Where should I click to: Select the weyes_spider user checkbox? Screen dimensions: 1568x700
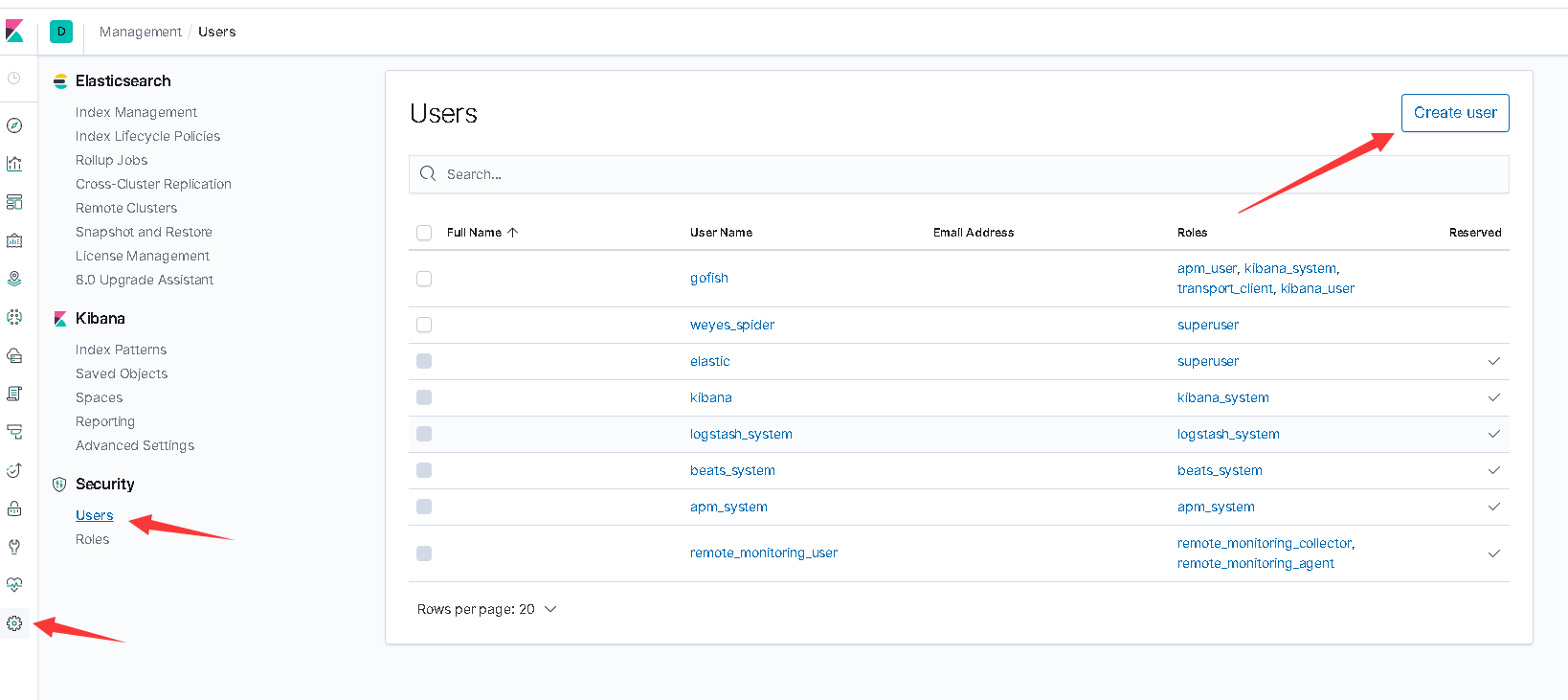point(424,325)
